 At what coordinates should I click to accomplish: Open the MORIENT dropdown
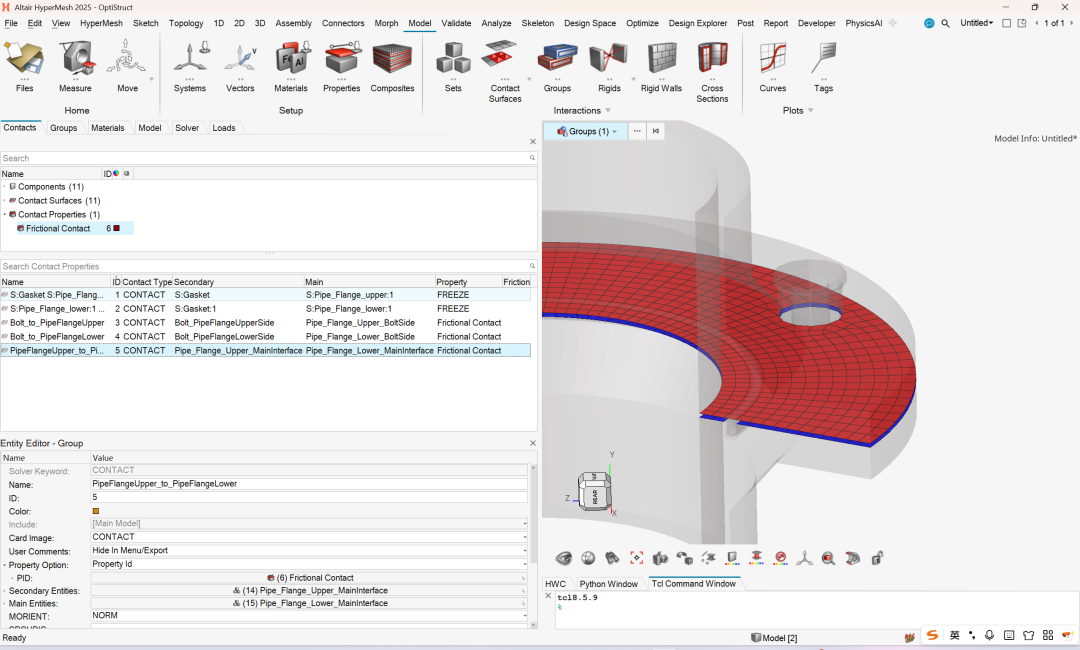click(x=525, y=616)
